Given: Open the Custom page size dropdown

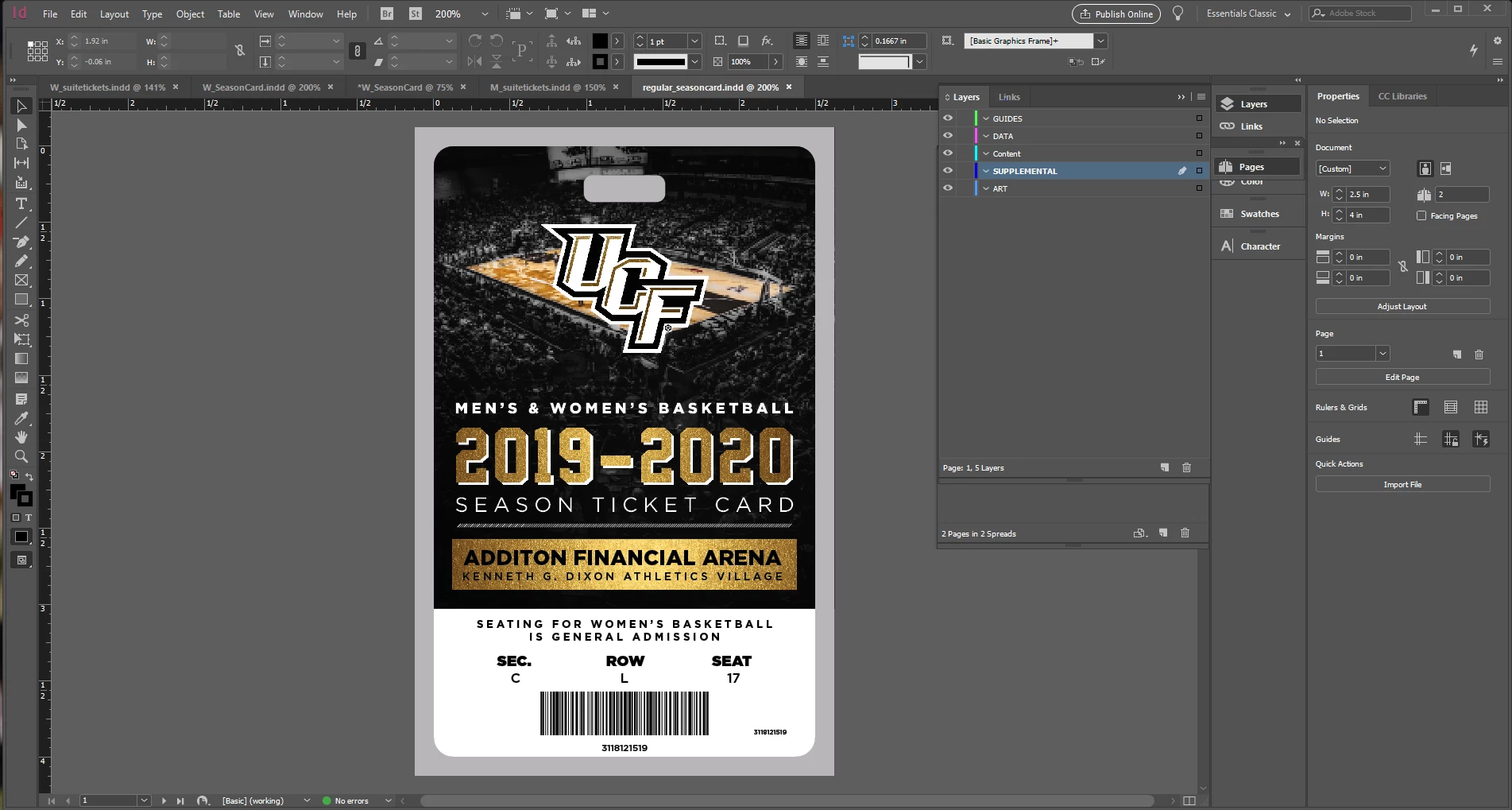Looking at the screenshot, I should coord(1352,169).
